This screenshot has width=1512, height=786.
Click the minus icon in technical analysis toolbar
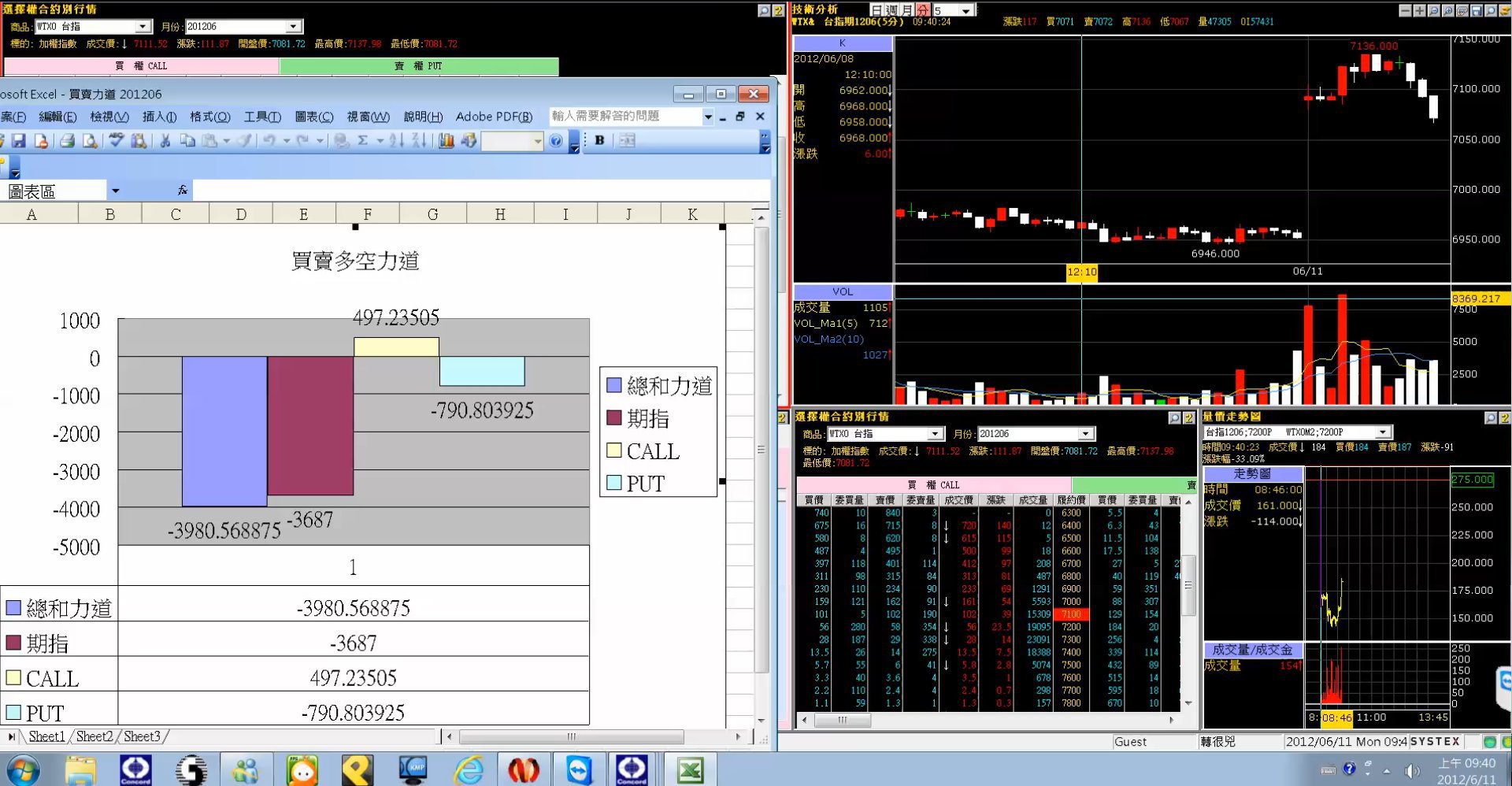[x=1406, y=10]
